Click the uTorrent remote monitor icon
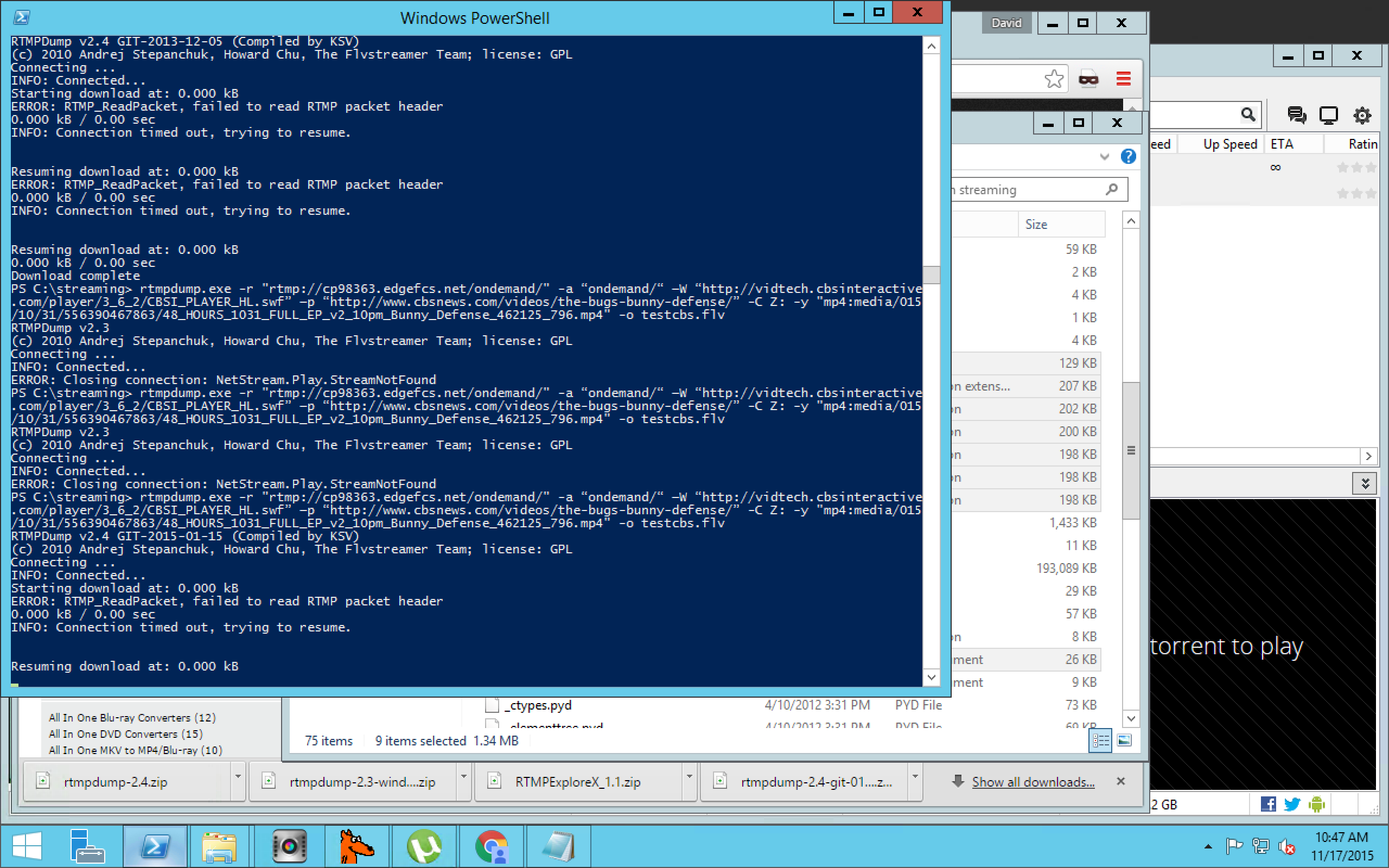Screen dimensions: 1389x868 [x=1329, y=115]
